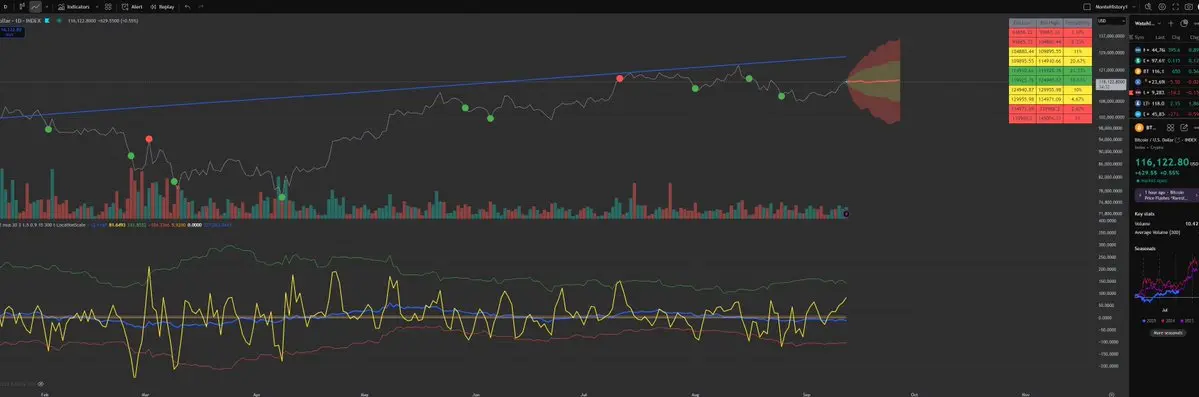The image size is (1199, 397).
Task: Create a new Alert
Action: click(132, 6)
